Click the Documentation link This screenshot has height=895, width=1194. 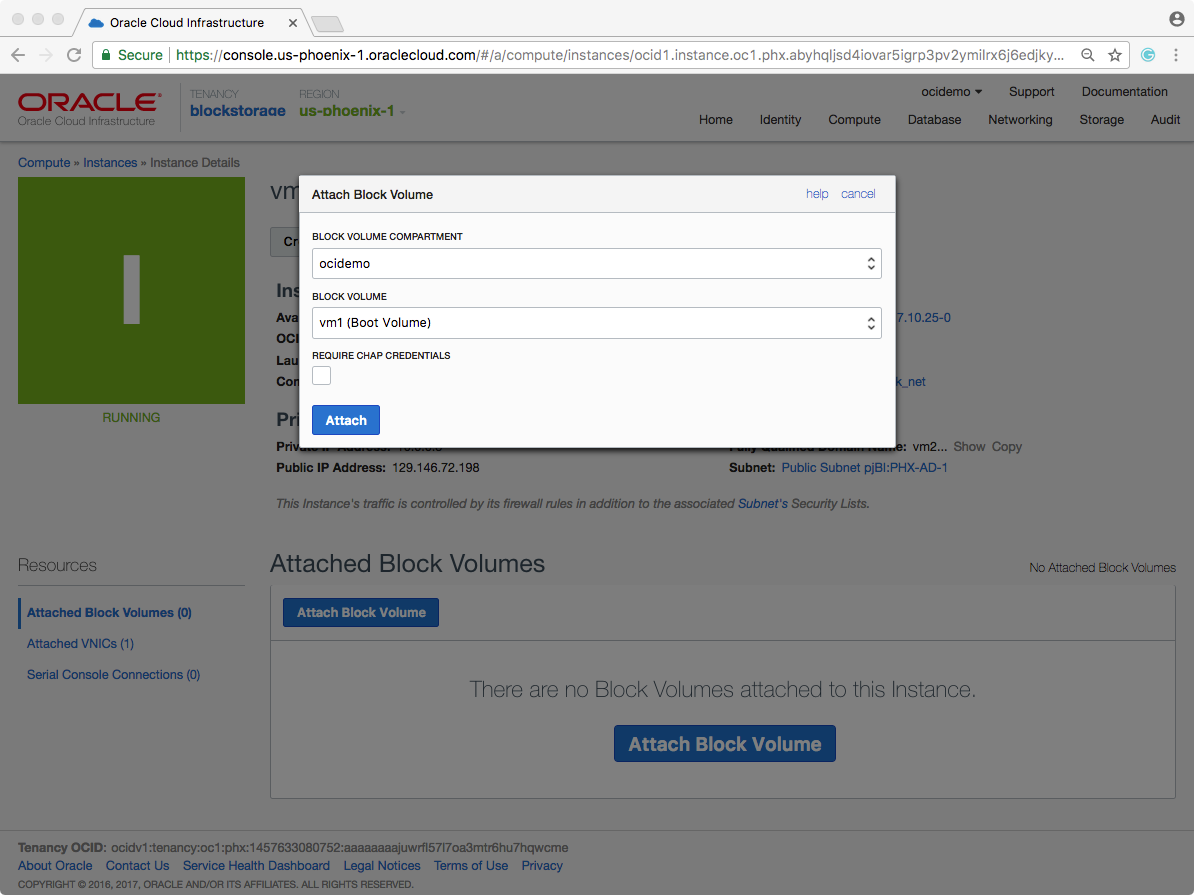click(x=1125, y=91)
